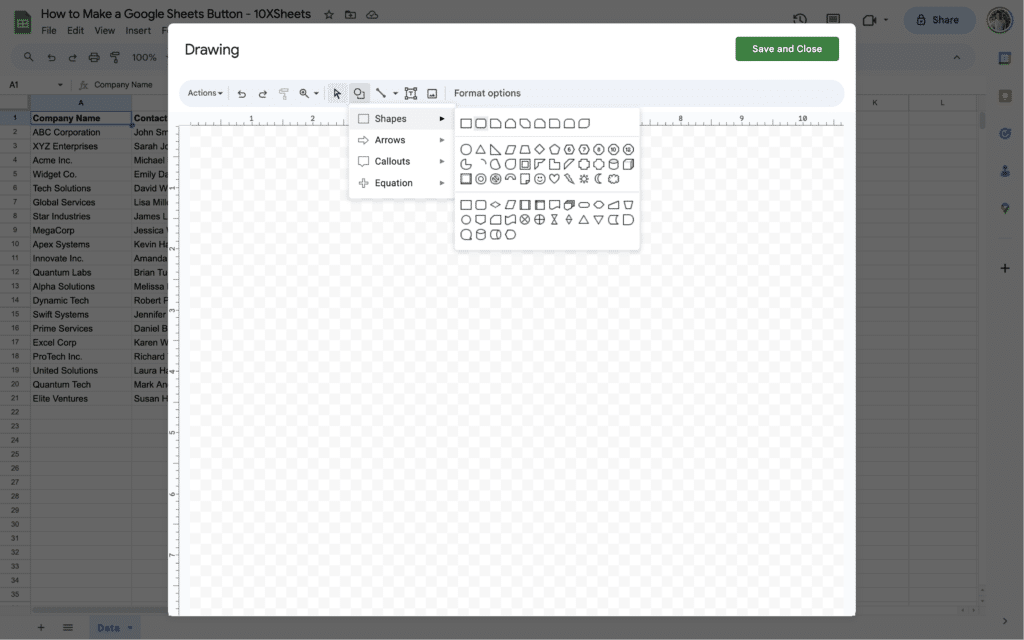Viewport: 1024px width, 640px height.
Task: Add a new sheet with the plus button
Action: tap(41, 627)
